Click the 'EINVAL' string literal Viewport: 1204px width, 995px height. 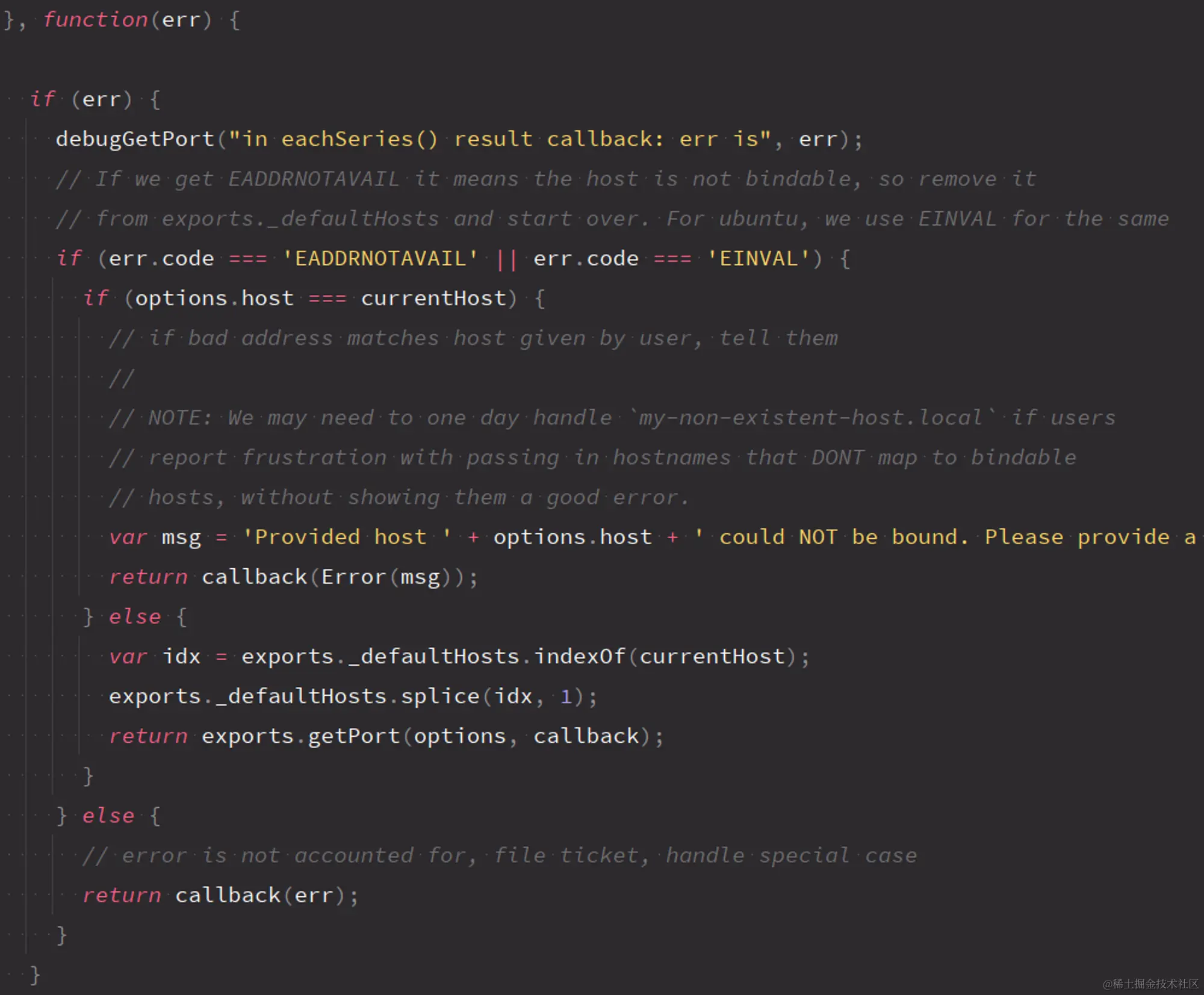point(758,258)
